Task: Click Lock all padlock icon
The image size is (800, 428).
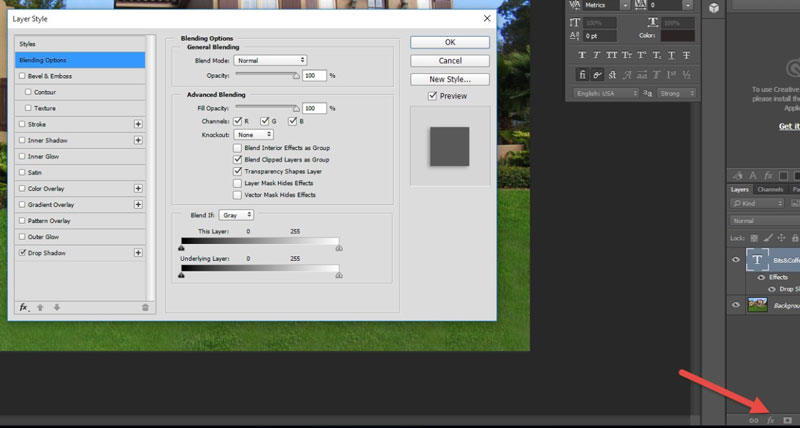Action: (x=795, y=238)
